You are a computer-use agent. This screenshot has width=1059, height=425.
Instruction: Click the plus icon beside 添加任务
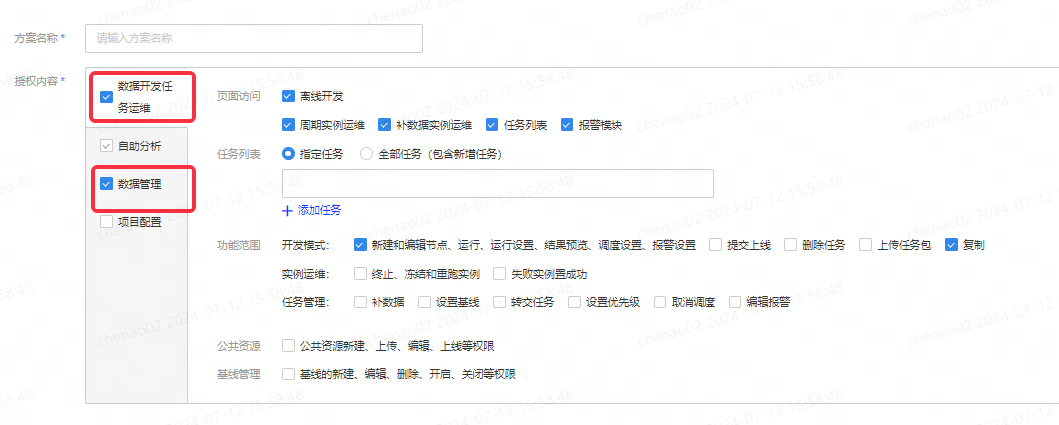point(286,210)
